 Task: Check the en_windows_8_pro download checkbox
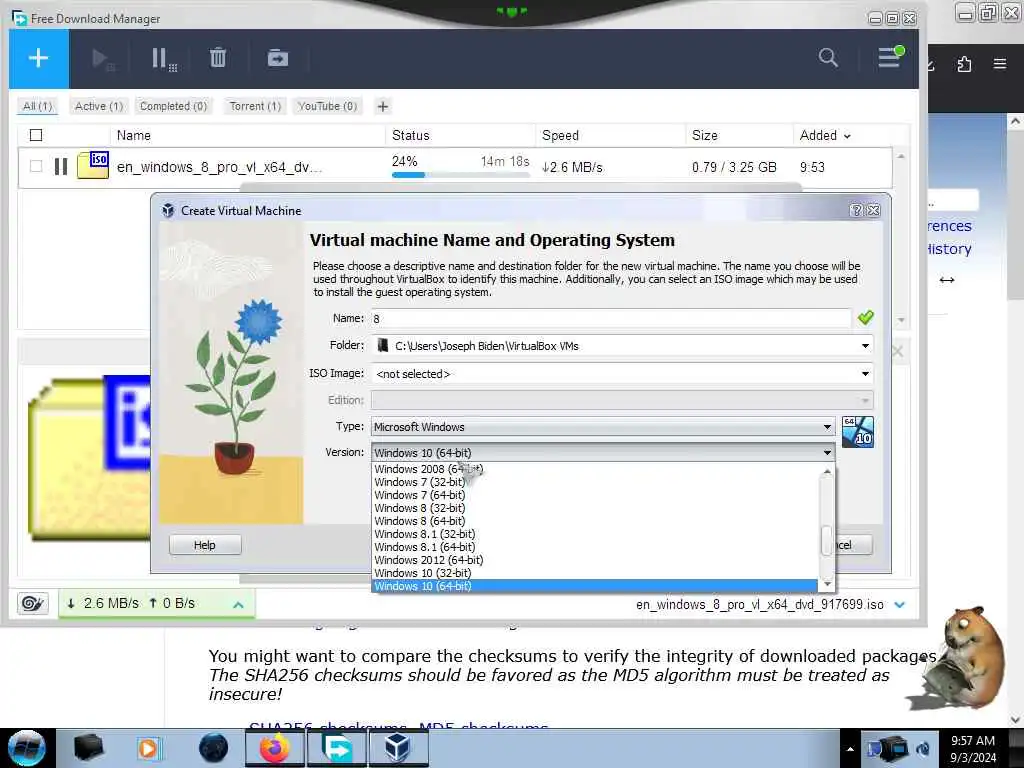coord(36,167)
